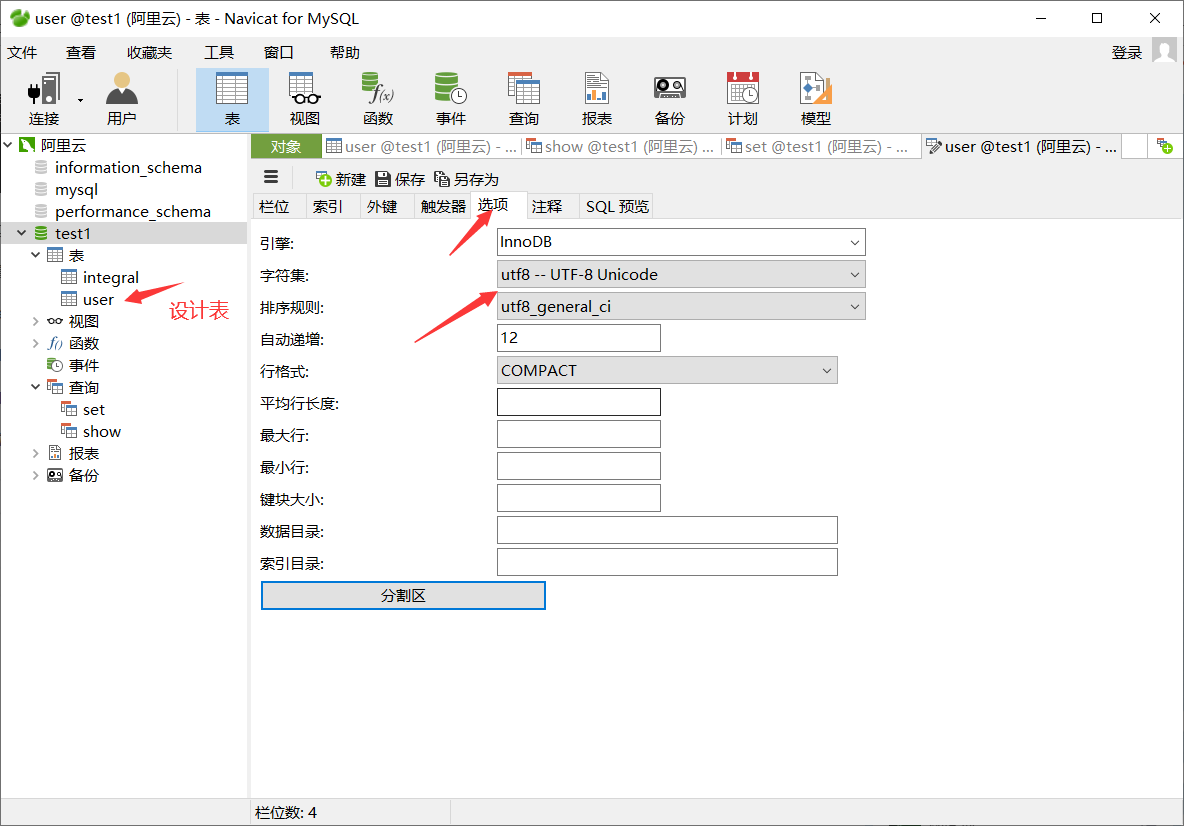The image size is (1184, 826).
Task: Expand the 报表 (Reports) tree node
Action: click(x=35, y=453)
